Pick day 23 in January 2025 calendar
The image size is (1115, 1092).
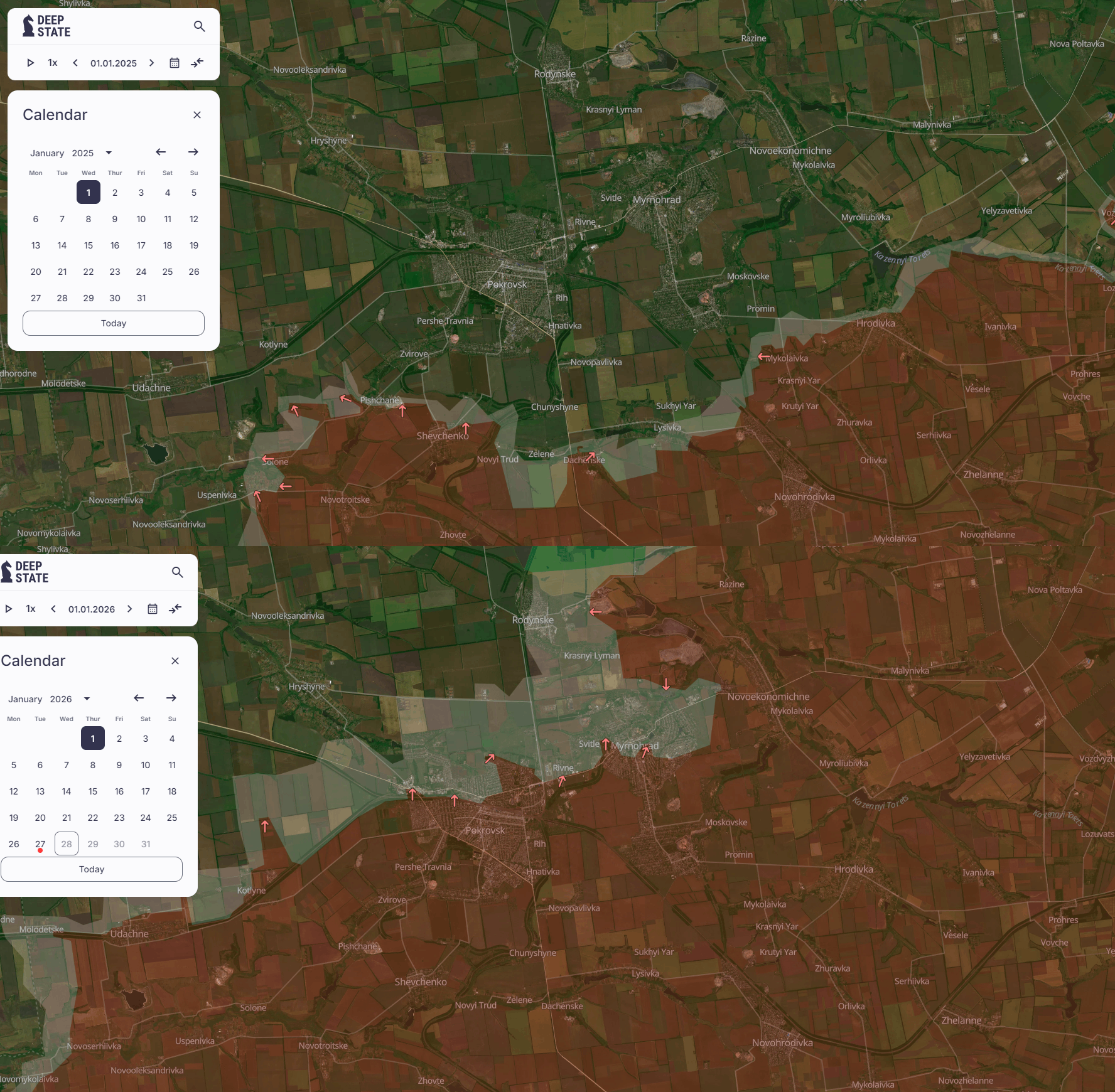(x=115, y=272)
